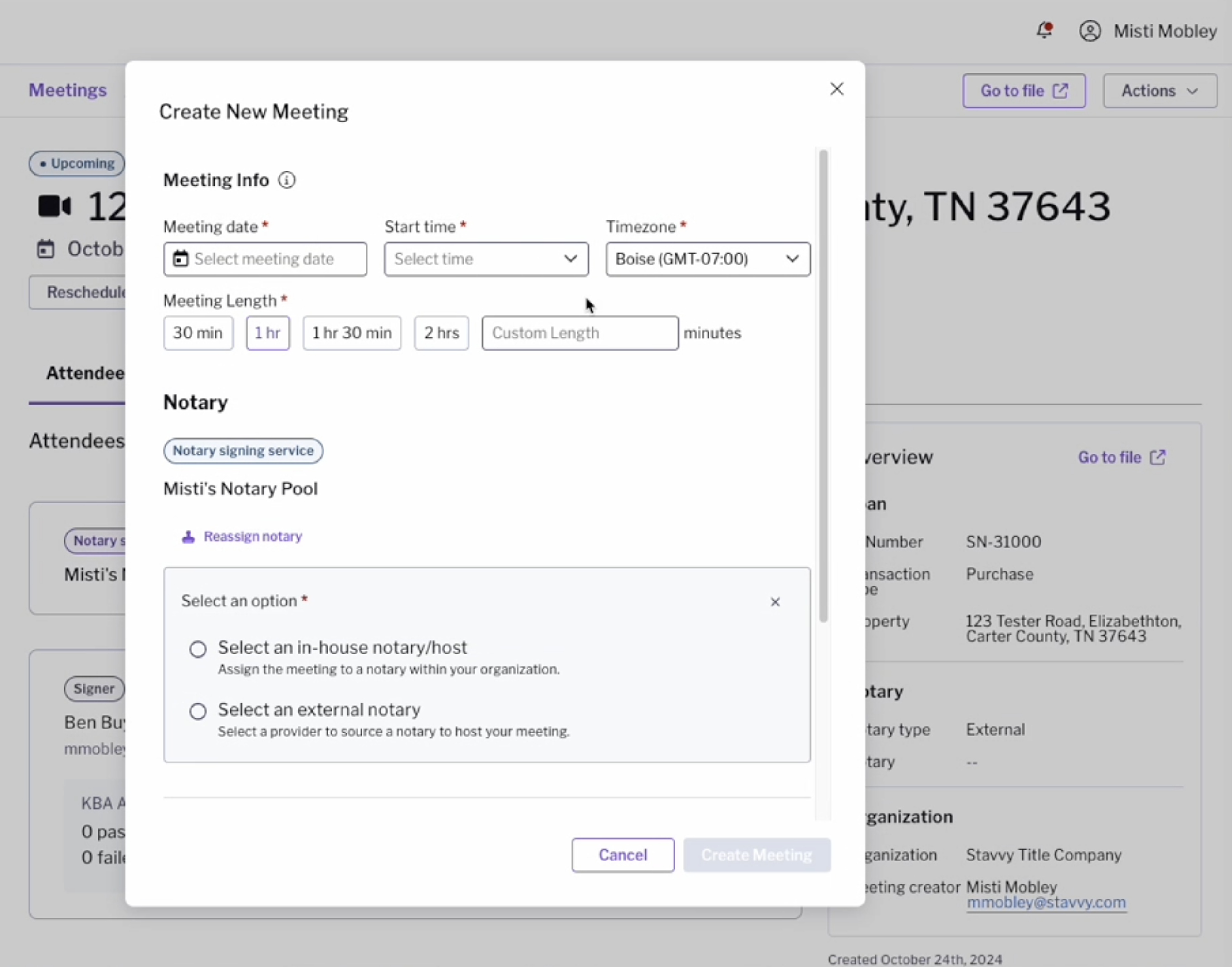
Task: Select the in-house notary/host radio option
Action: pyautogui.click(x=198, y=649)
